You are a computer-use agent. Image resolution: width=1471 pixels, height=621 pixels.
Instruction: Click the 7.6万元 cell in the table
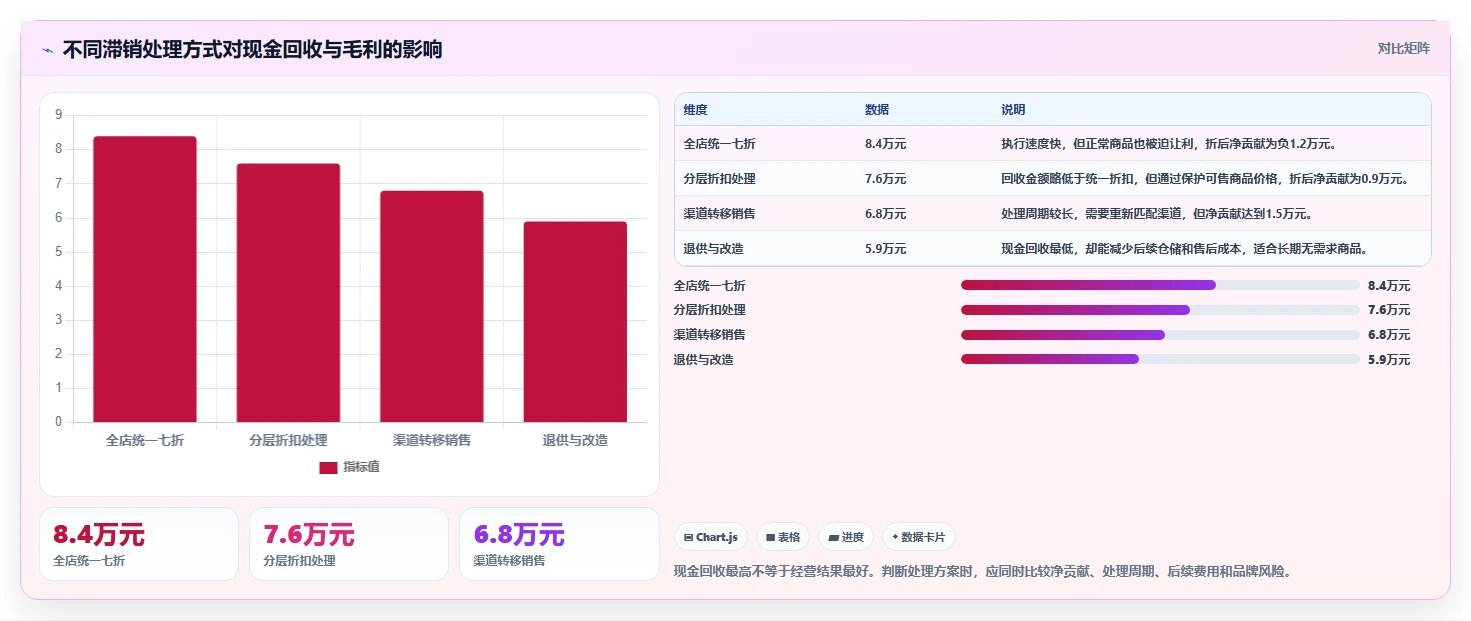(886, 179)
